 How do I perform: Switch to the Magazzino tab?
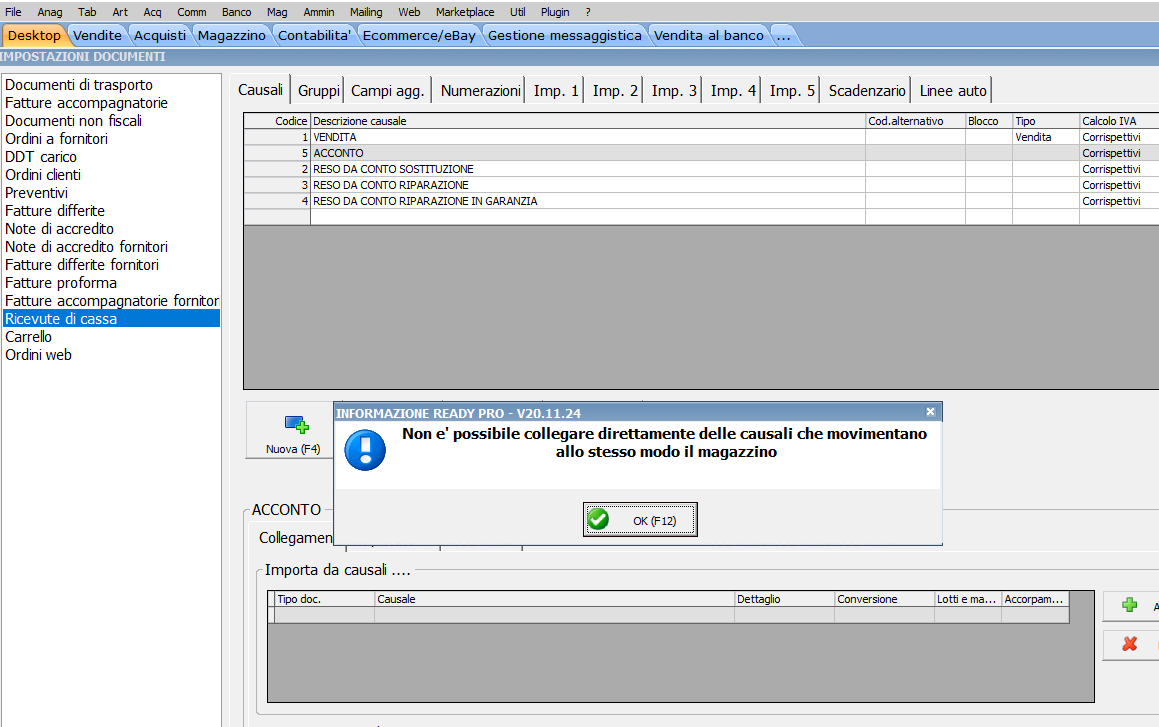231,35
